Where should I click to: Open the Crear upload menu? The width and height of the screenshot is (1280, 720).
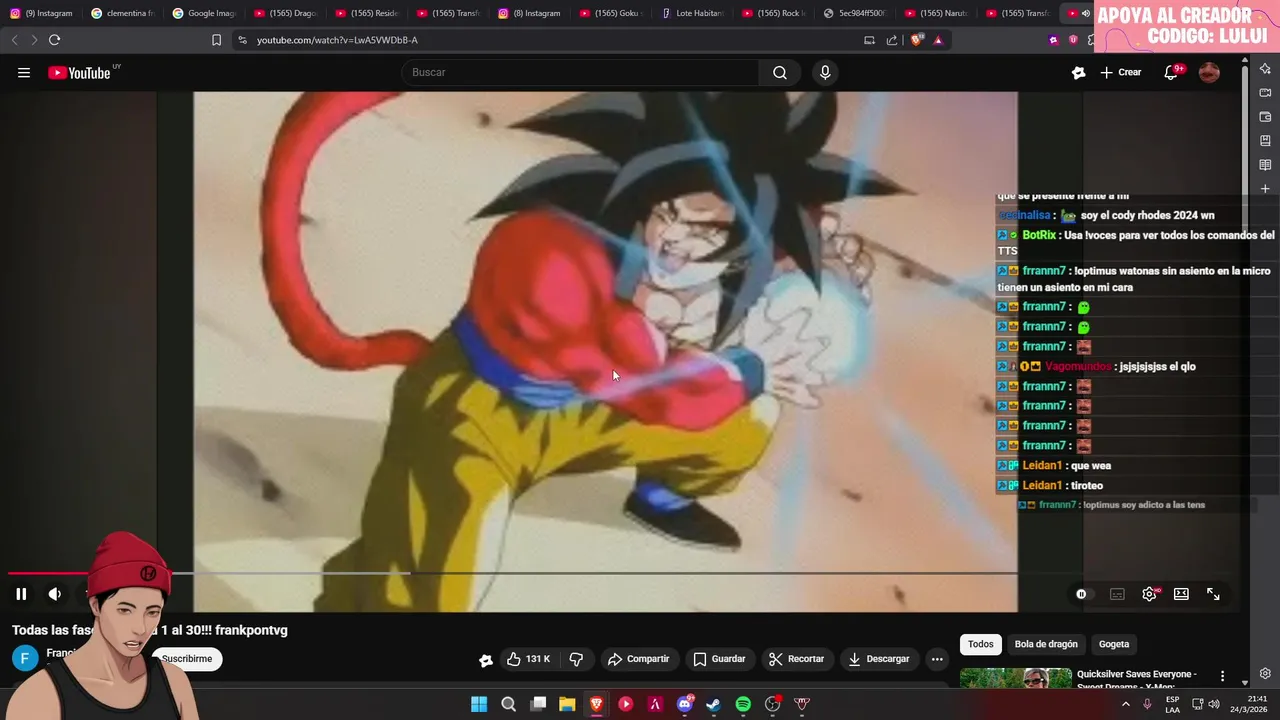[x=1121, y=72]
